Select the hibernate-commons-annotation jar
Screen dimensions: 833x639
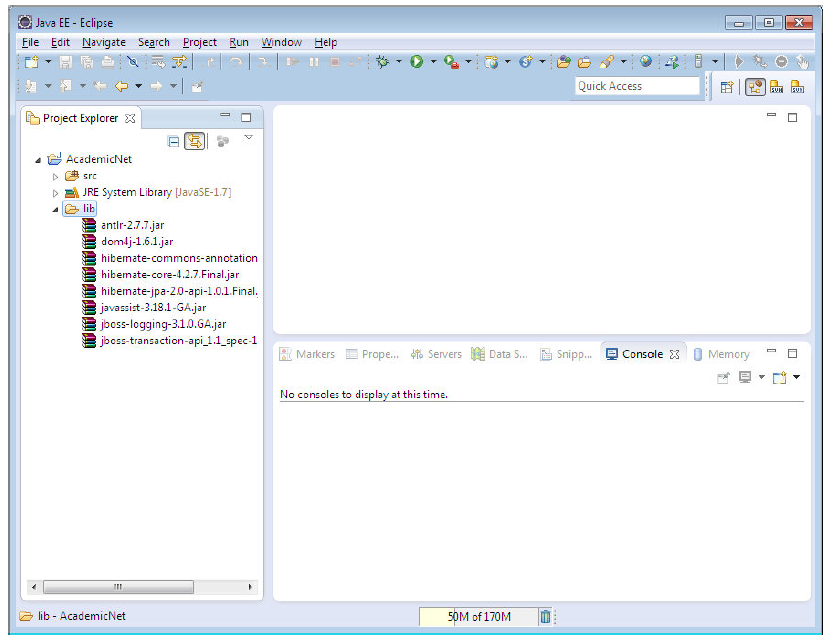179,258
